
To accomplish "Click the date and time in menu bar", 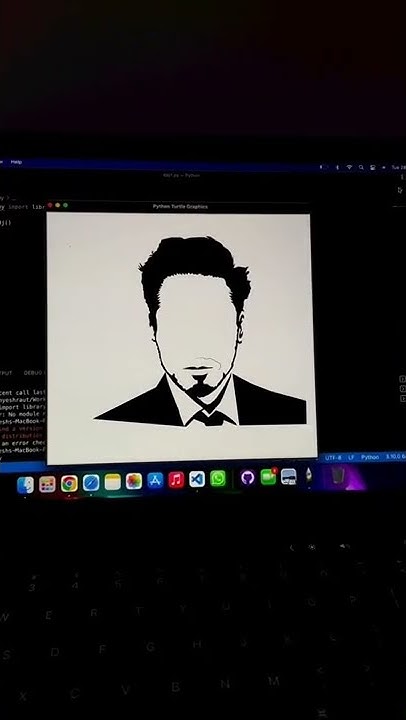I will click(398, 168).
